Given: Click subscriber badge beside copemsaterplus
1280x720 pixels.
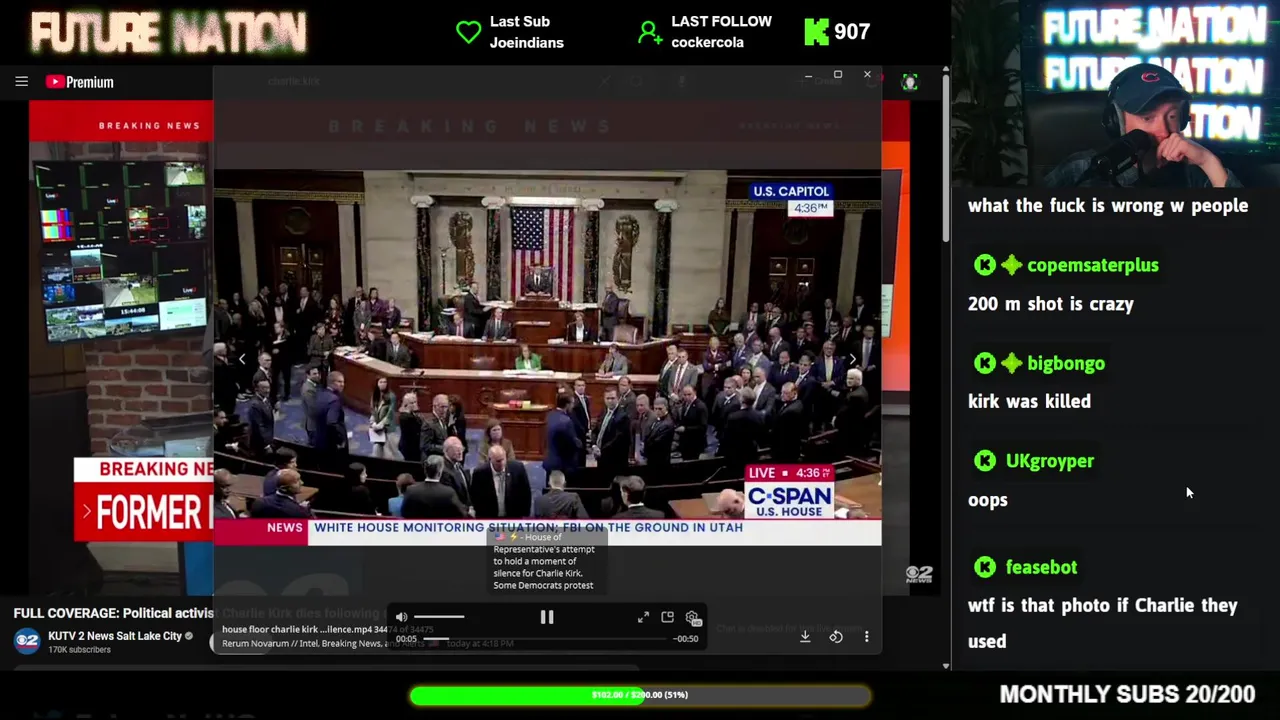Looking at the screenshot, I should click(x=1011, y=265).
